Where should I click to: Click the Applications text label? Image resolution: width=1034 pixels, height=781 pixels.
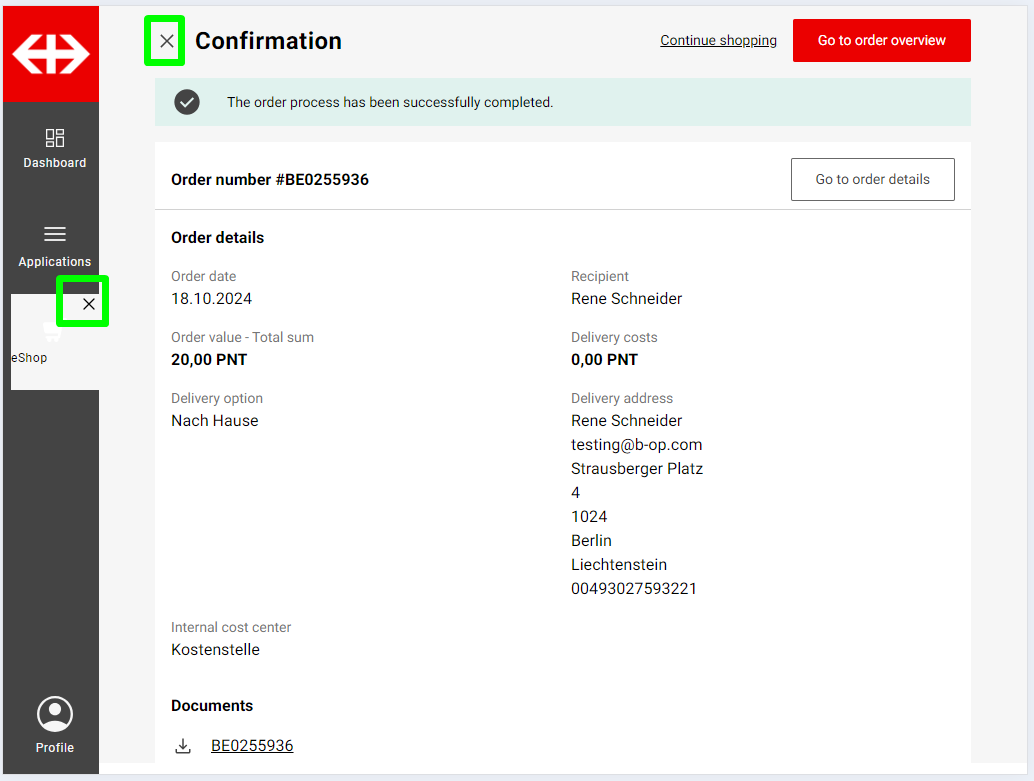pyautogui.click(x=55, y=262)
